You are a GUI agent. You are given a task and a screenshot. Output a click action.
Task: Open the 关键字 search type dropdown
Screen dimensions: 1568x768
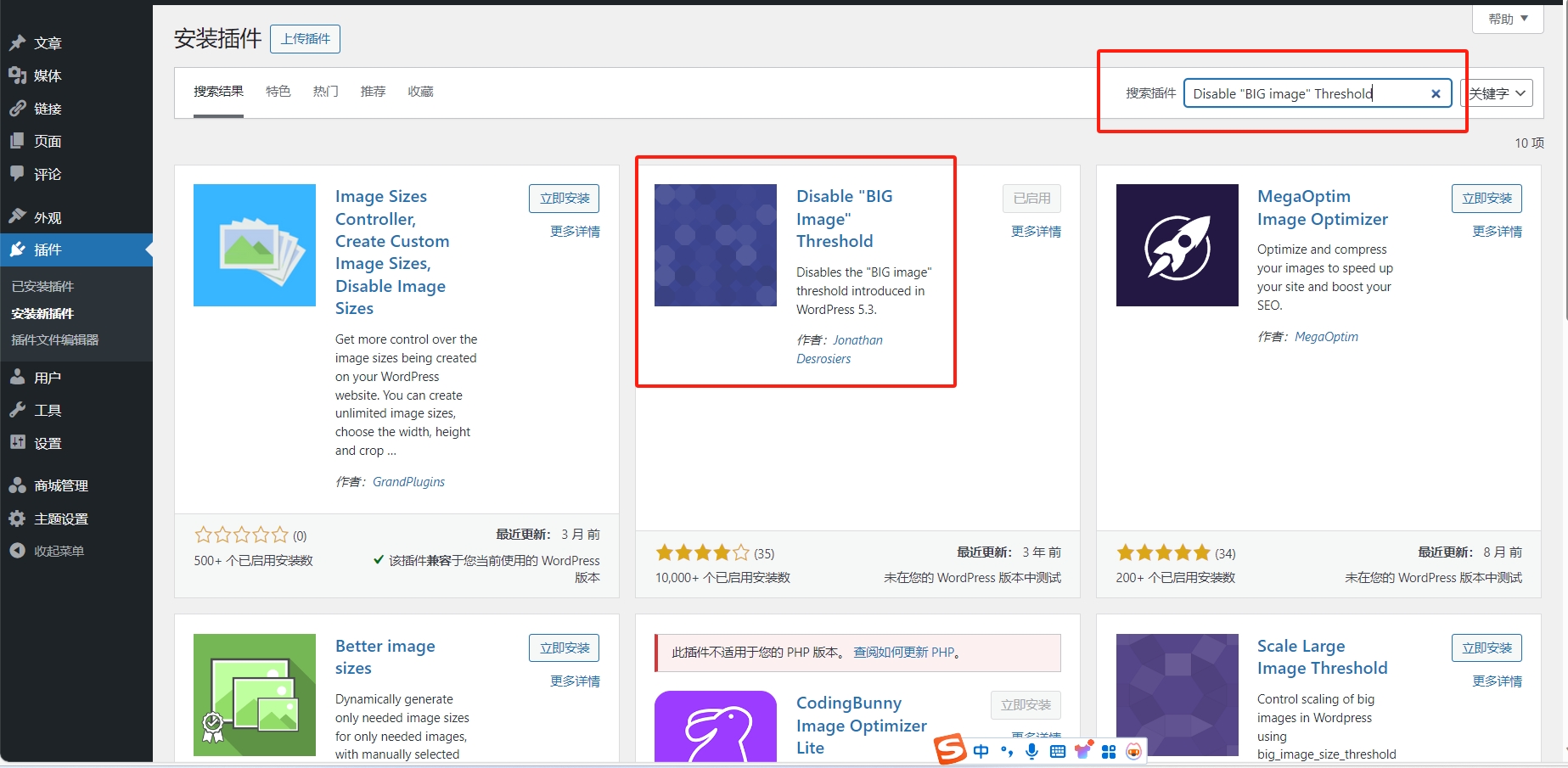[1497, 93]
